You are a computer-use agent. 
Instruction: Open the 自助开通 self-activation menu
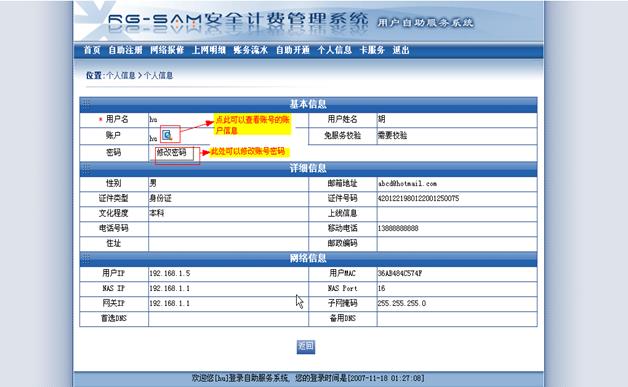[293, 50]
